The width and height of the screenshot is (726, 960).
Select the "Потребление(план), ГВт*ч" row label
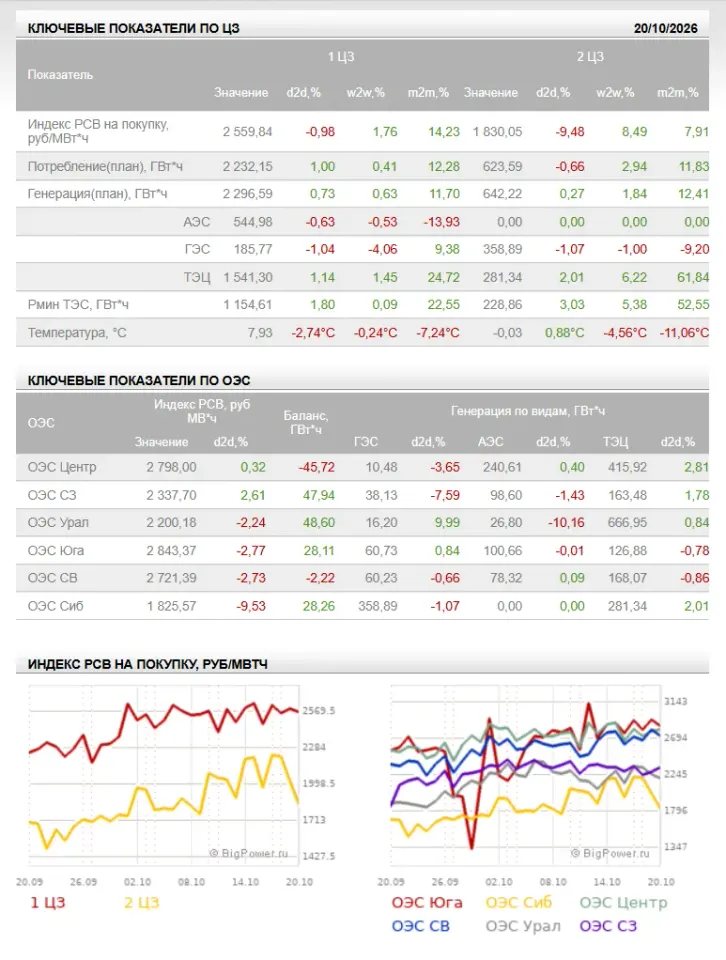pos(105,167)
